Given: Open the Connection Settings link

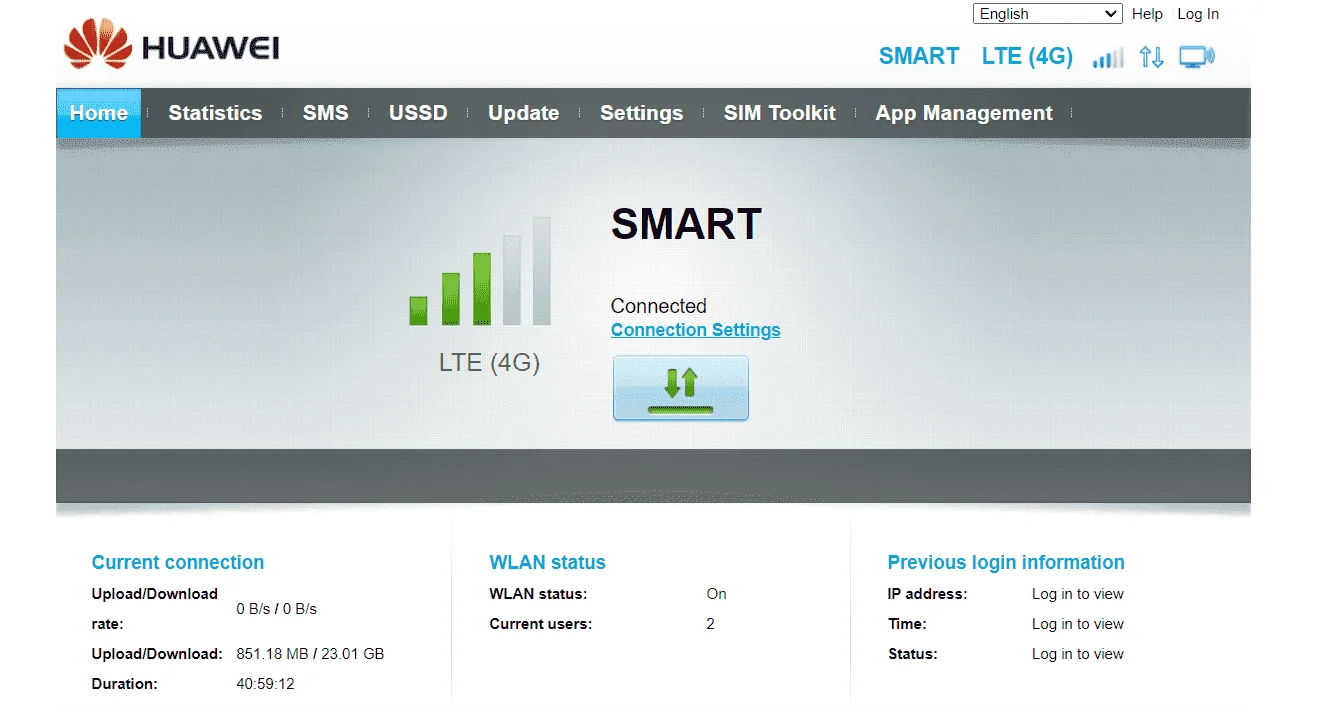Looking at the screenshot, I should click(x=696, y=330).
